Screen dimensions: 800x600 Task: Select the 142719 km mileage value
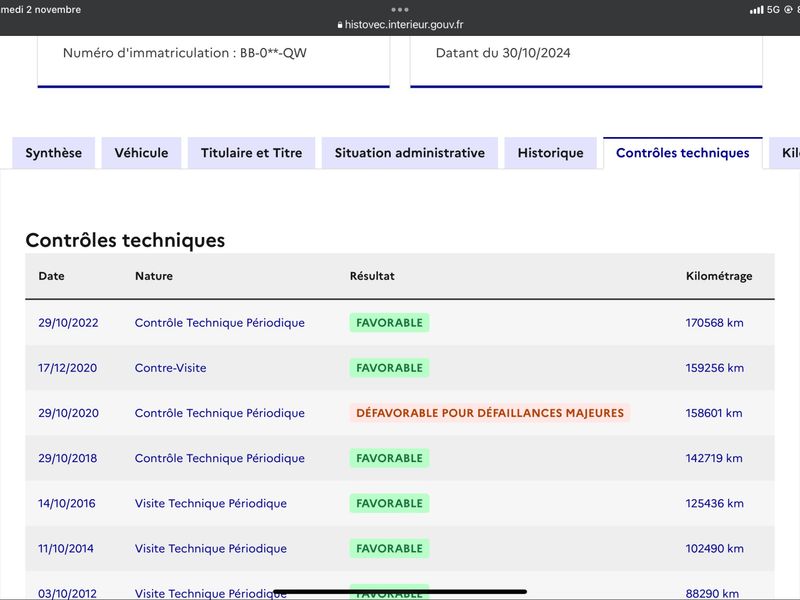714,458
